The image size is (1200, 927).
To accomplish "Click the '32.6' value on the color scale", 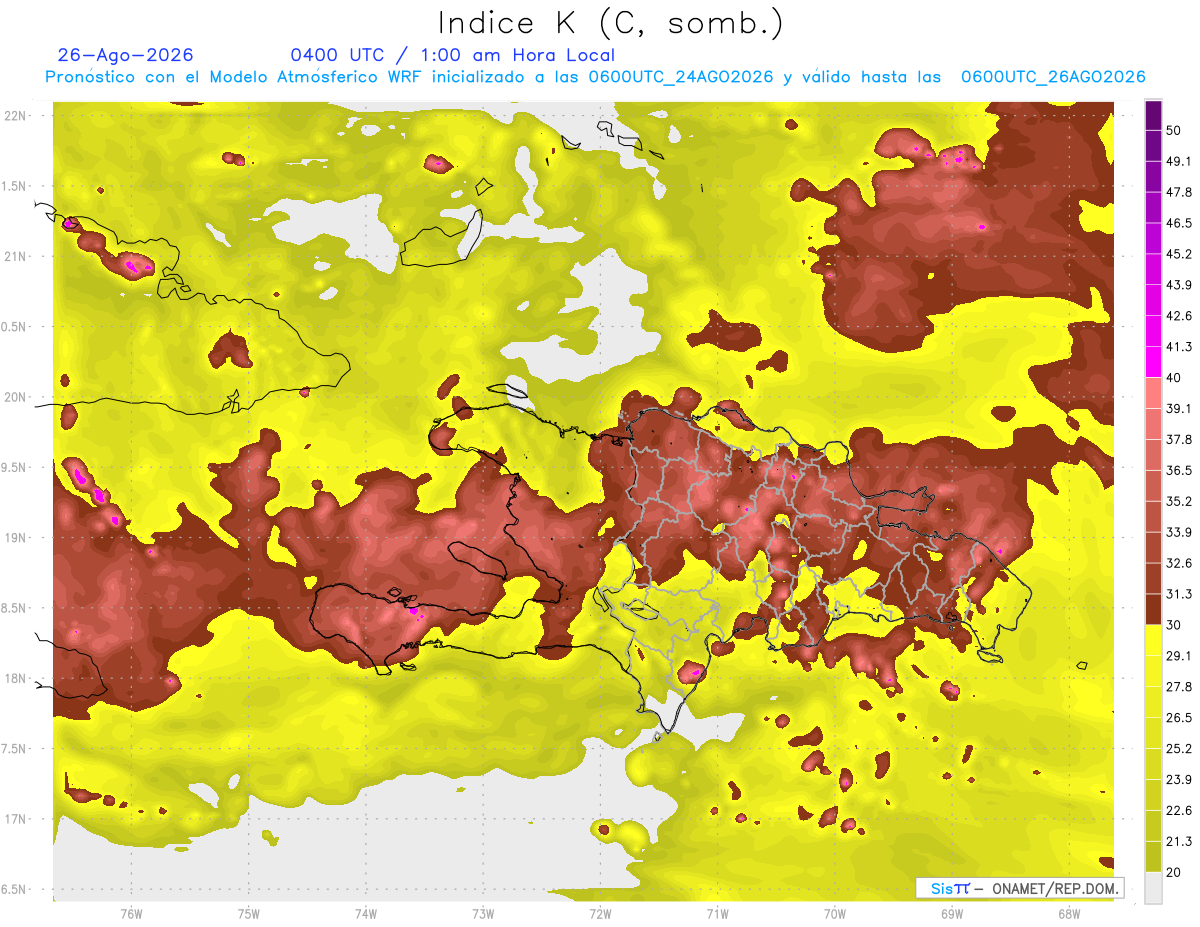I will [x=1179, y=563].
